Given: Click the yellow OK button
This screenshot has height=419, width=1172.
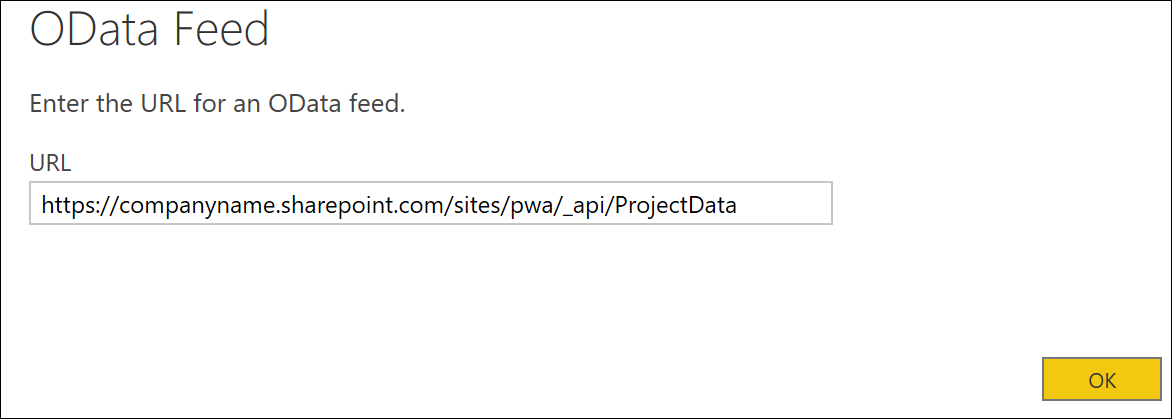Looking at the screenshot, I should coord(1102,379).
